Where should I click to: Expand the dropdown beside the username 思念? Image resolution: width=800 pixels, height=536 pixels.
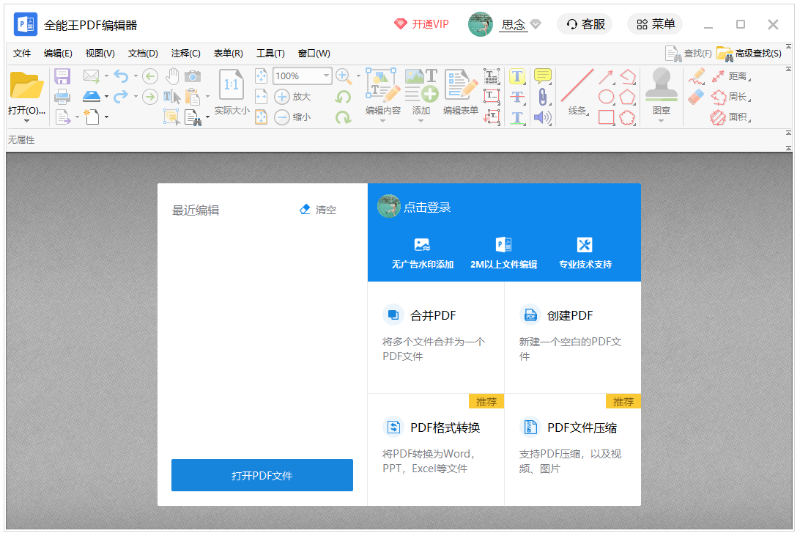coord(536,24)
